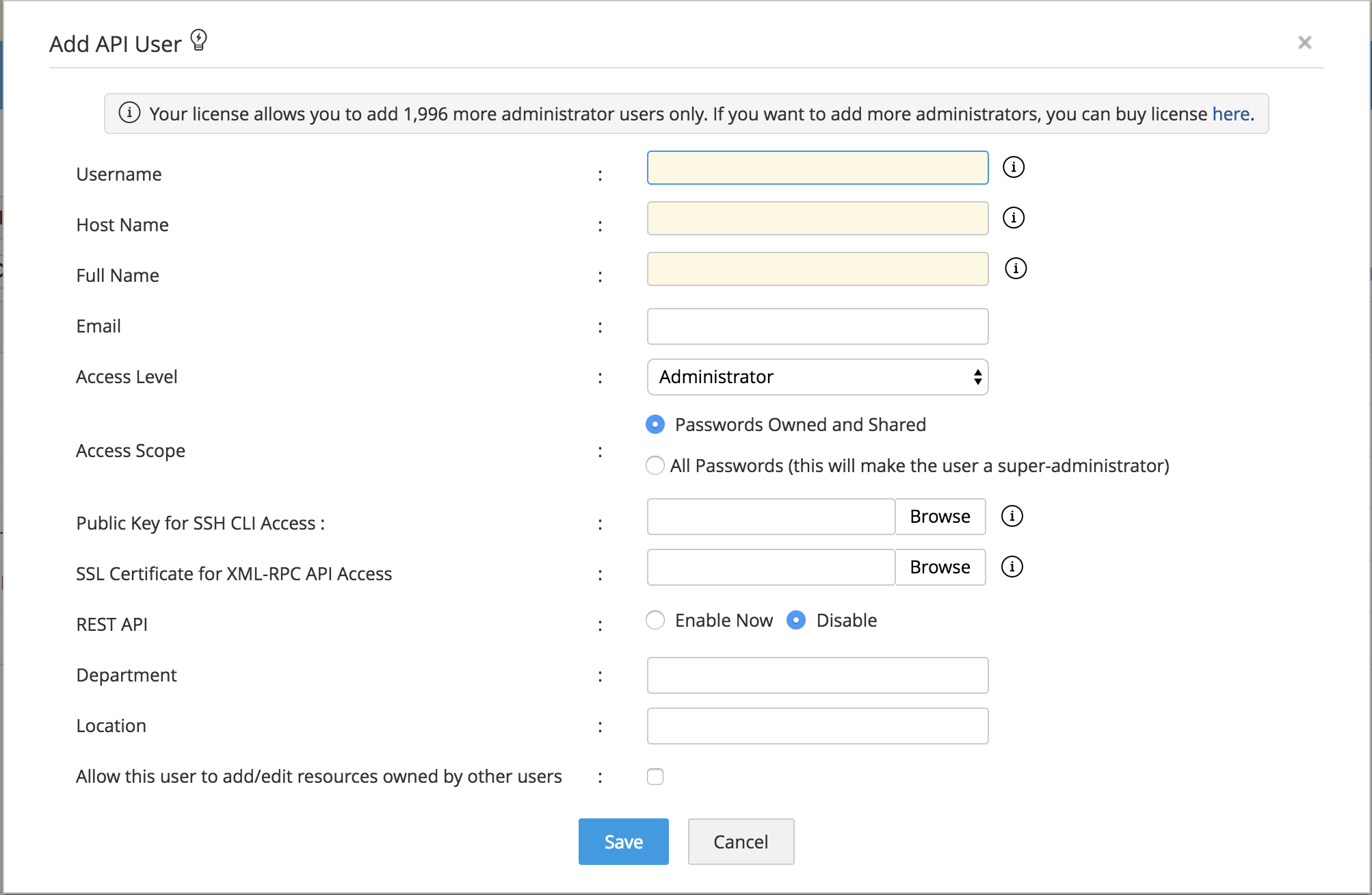Click the info icon next to Host Name
Image resolution: width=1372 pixels, height=895 pixels.
click(x=1013, y=218)
